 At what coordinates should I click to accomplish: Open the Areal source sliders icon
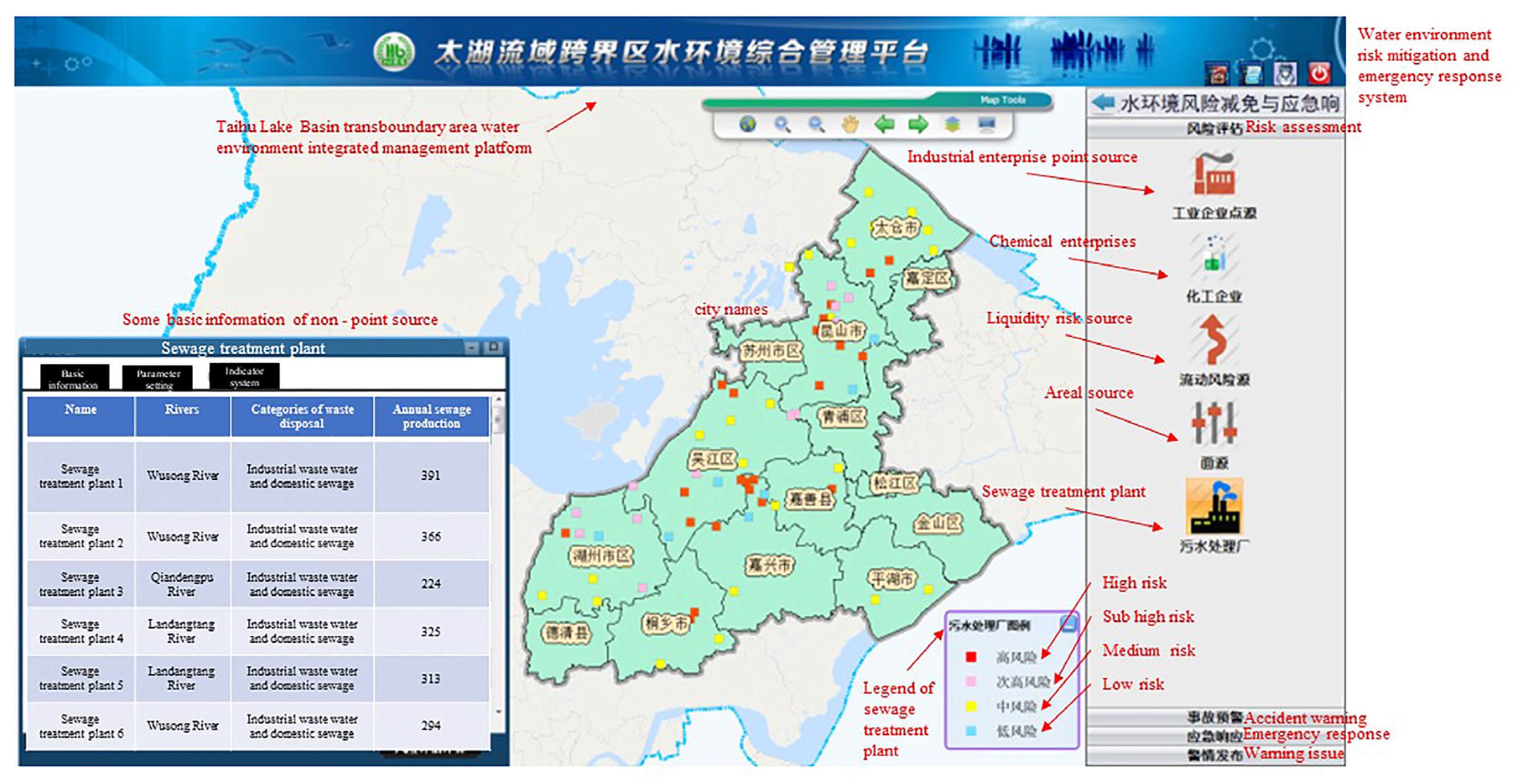tap(1214, 423)
